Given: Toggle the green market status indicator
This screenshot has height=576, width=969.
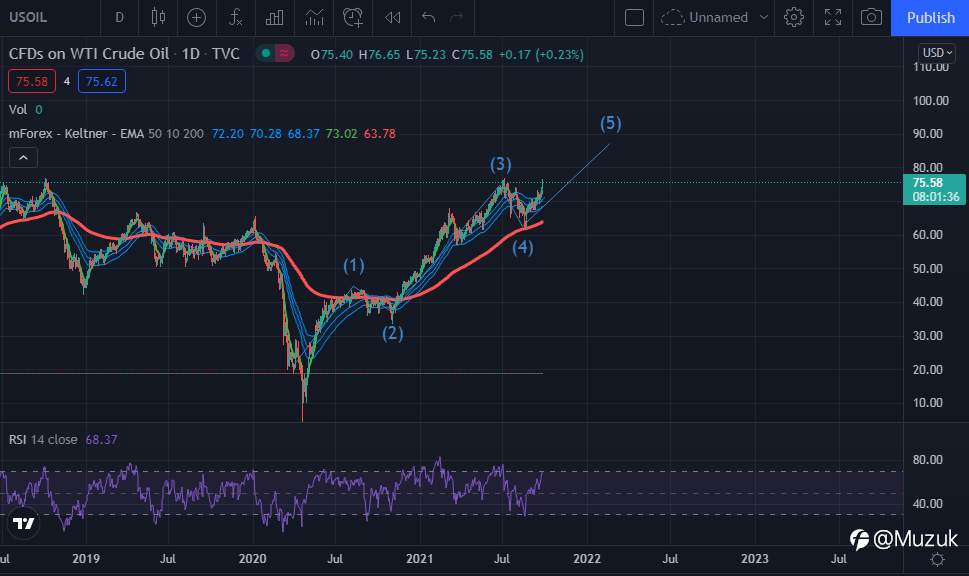Looking at the screenshot, I should coord(266,54).
